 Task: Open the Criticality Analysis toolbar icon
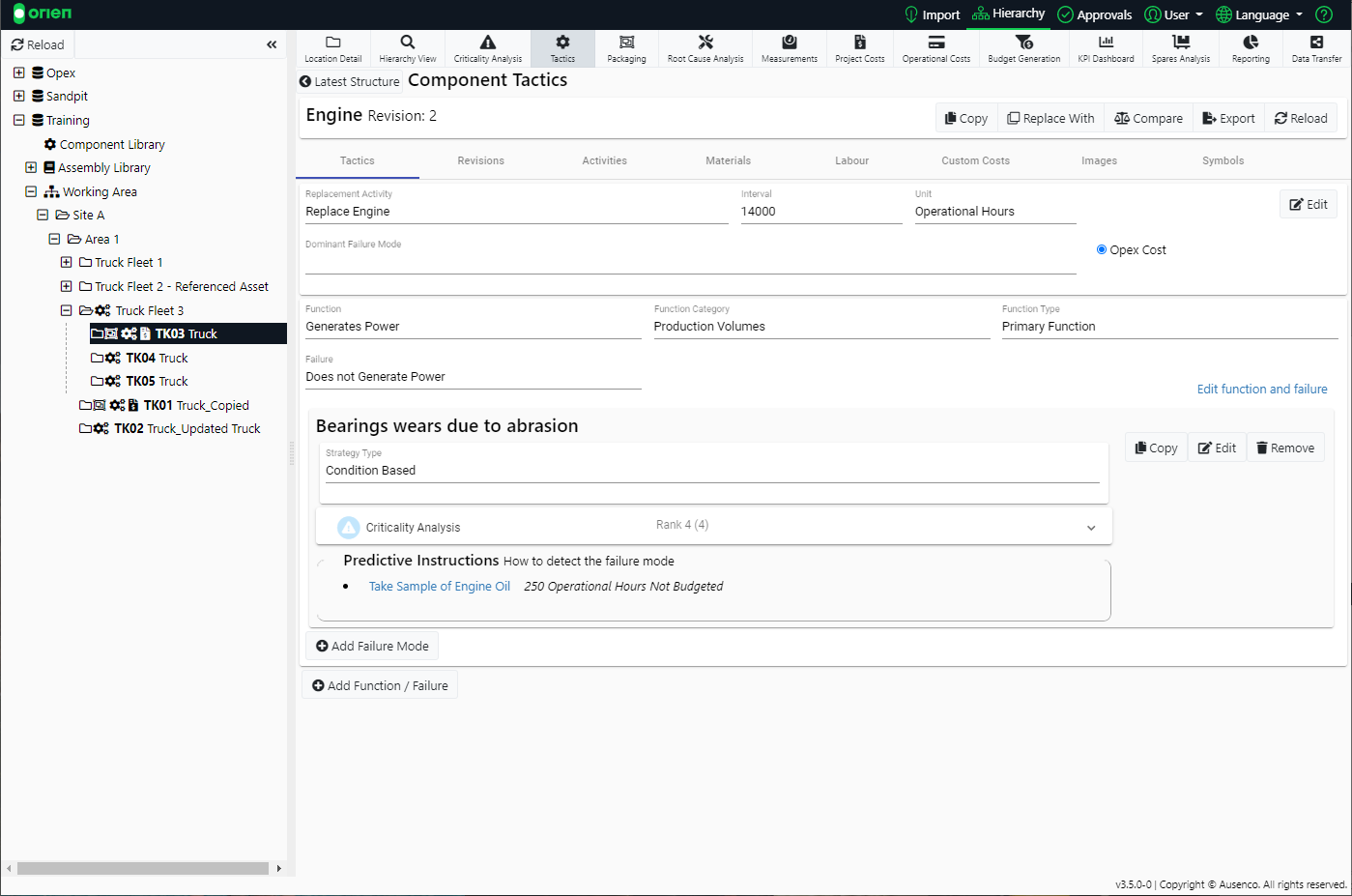(487, 47)
